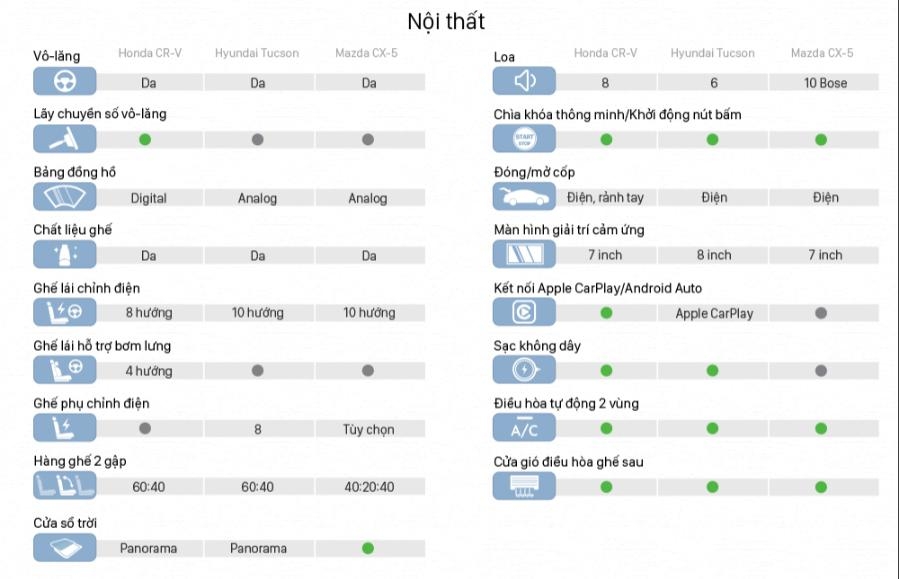The height and width of the screenshot is (579, 899).
Task: Click Mazda CX-5 green sunroof indicator dot
Action: 368,548
